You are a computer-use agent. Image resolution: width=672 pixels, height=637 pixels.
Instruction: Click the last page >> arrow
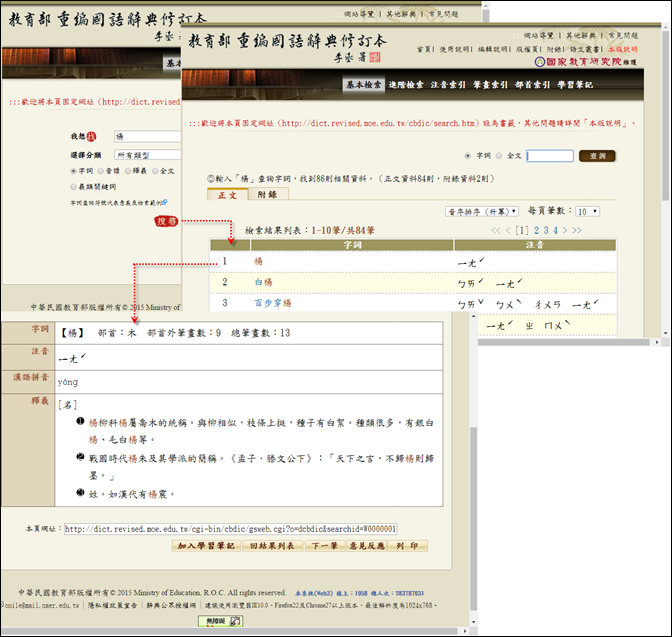[x=577, y=231]
